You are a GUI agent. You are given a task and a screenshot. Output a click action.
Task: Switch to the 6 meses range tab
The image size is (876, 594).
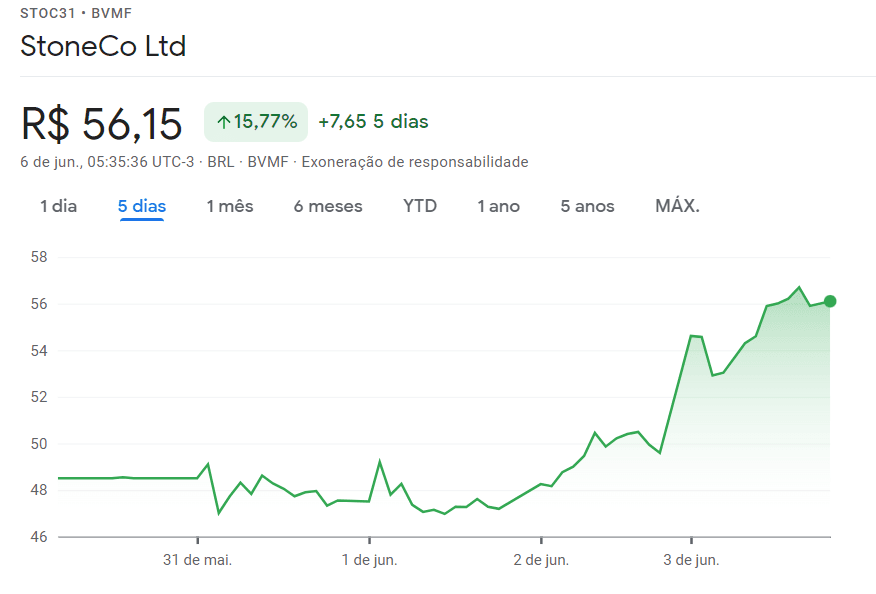(x=328, y=206)
